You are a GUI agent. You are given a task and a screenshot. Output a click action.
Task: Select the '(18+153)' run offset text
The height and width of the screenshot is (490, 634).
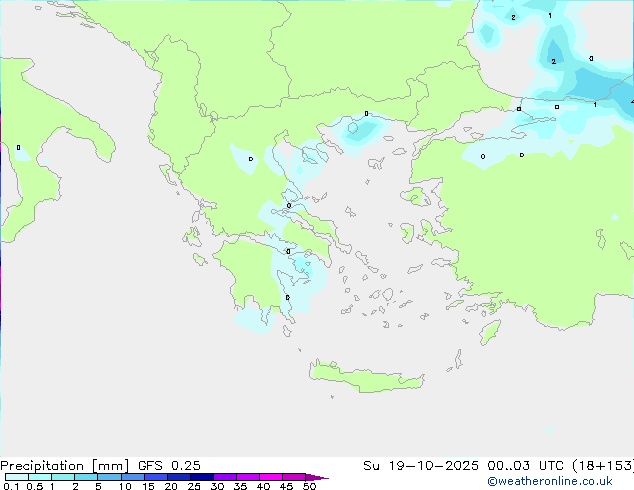[603, 466]
